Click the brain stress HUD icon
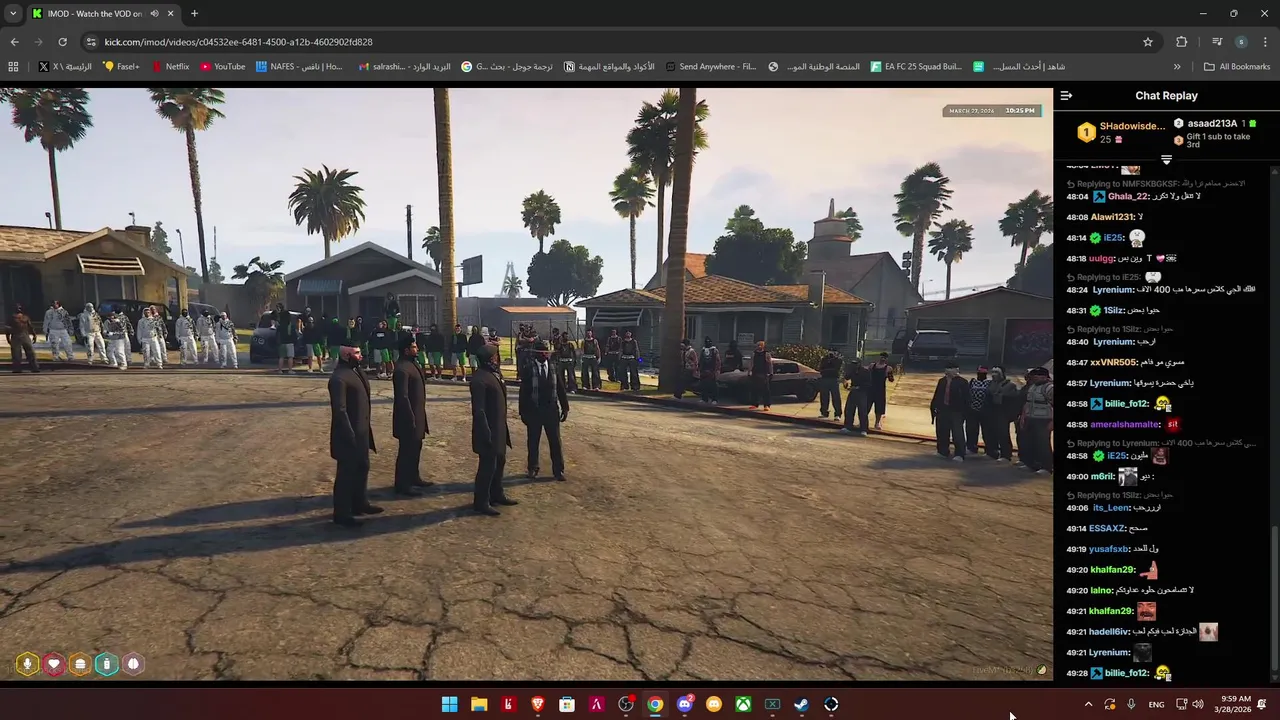 [x=133, y=663]
